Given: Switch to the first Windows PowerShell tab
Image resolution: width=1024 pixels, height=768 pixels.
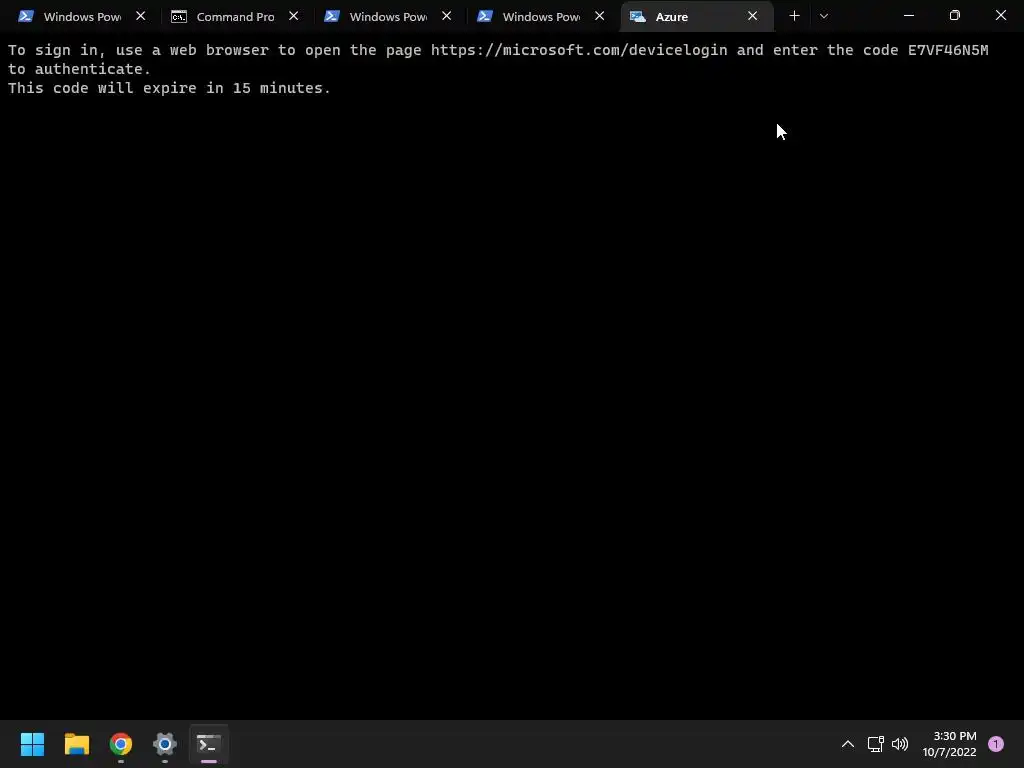Looking at the screenshot, I should 82,16.
